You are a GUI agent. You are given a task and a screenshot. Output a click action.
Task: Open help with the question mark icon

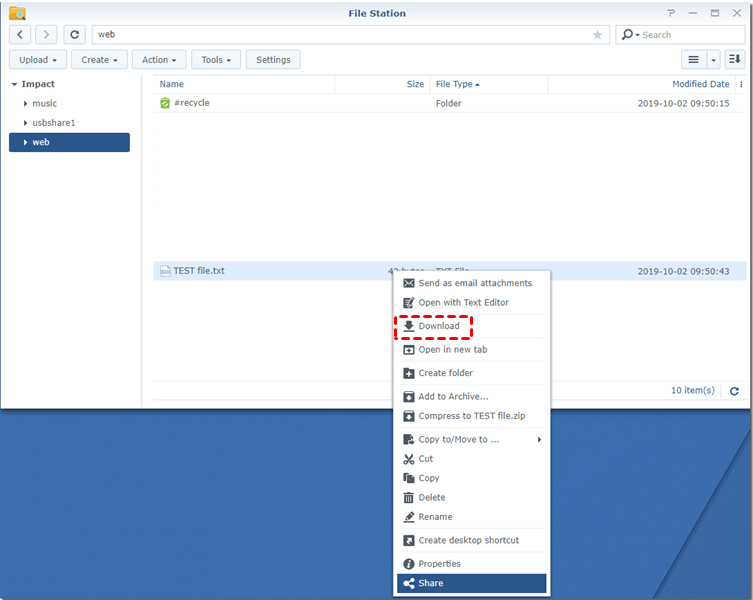(x=671, y=13)
